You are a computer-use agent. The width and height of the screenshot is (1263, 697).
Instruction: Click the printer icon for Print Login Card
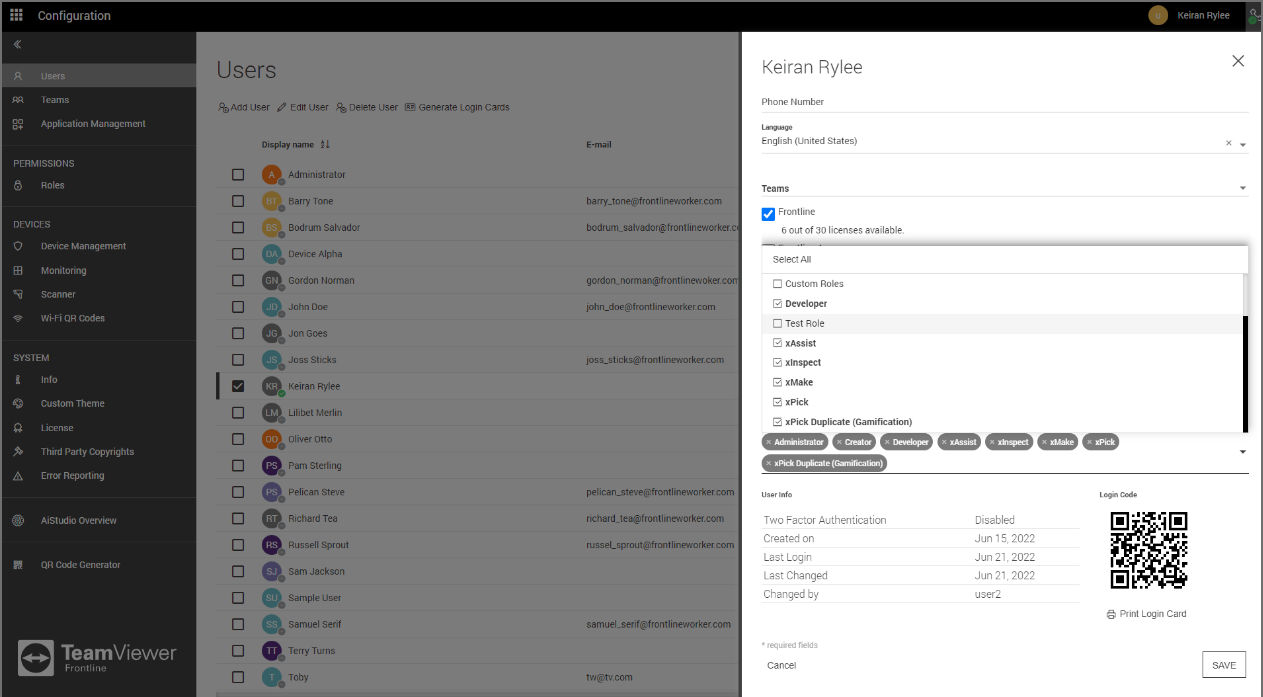[1111, 614]
